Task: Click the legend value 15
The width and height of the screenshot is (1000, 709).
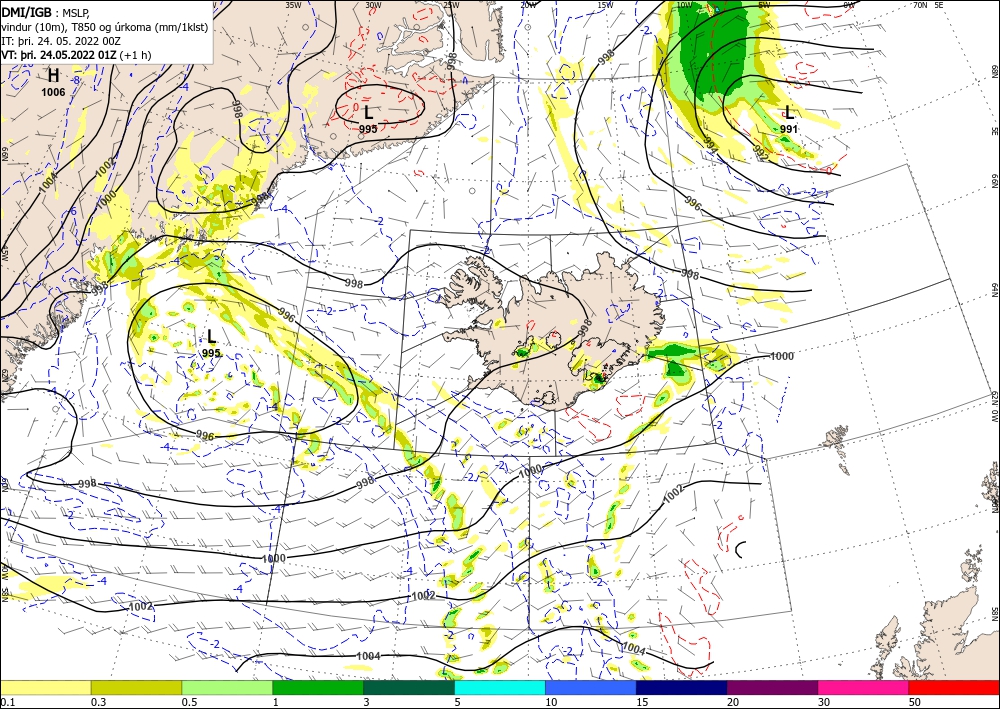Action: pos(642,702)
